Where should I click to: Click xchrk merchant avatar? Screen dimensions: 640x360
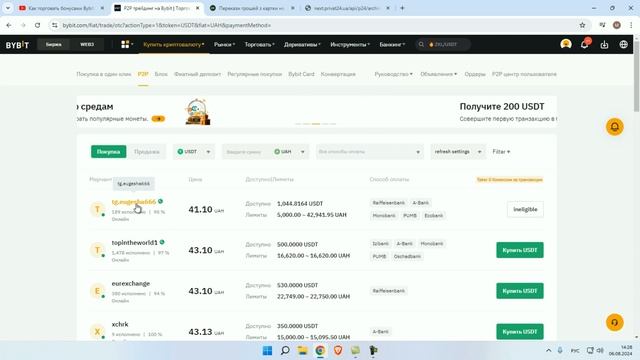97,331
